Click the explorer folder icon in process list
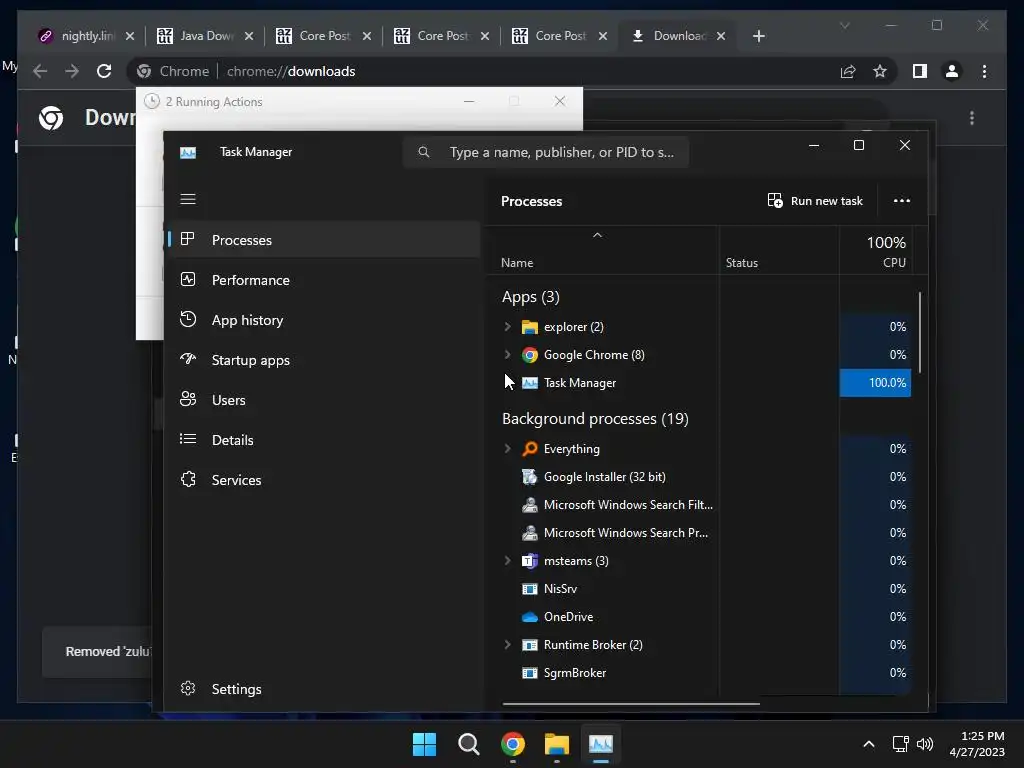Image resolution: width=1024 pixels, height=768 pixels. pos(530,327)
